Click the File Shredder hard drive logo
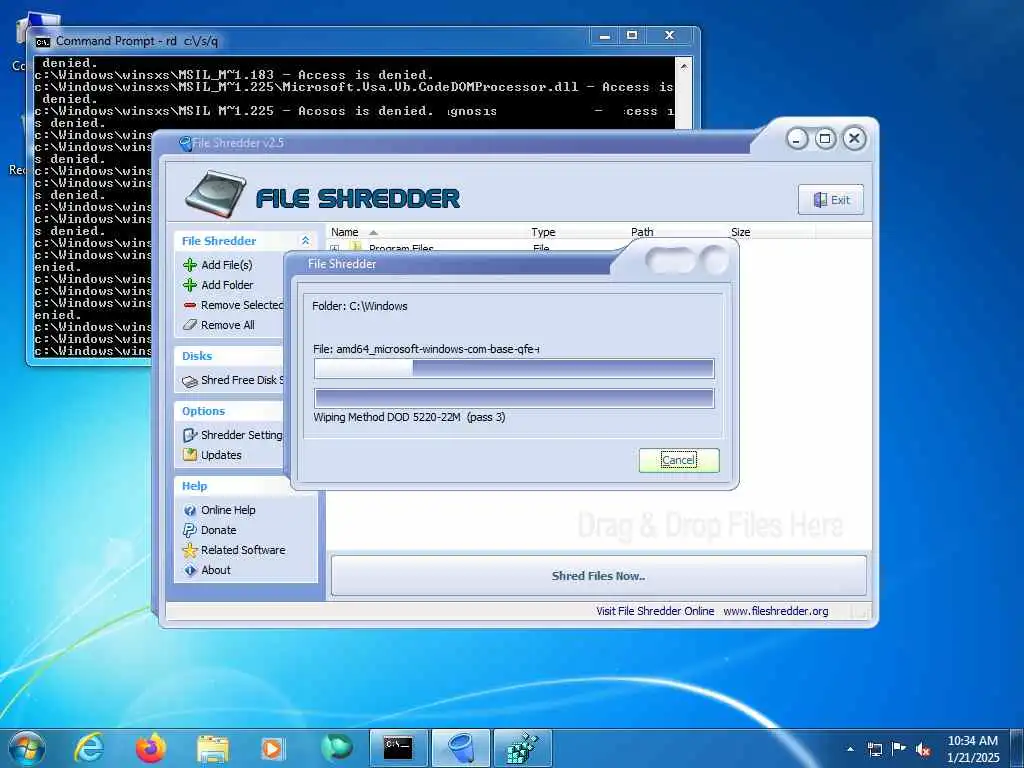 tap(216, 194)
